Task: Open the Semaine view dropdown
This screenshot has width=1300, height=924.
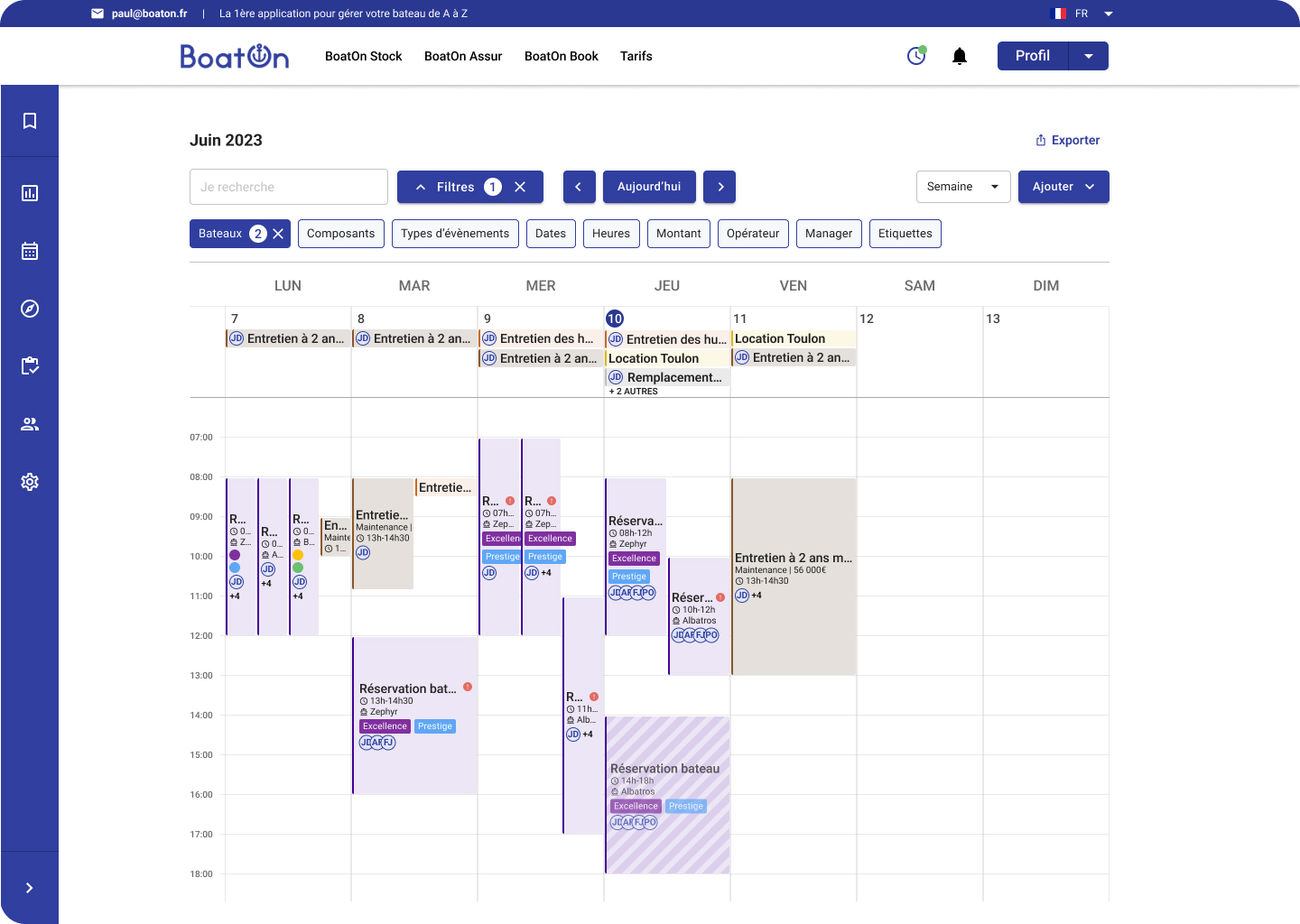Action: click(x=963, y=187)
